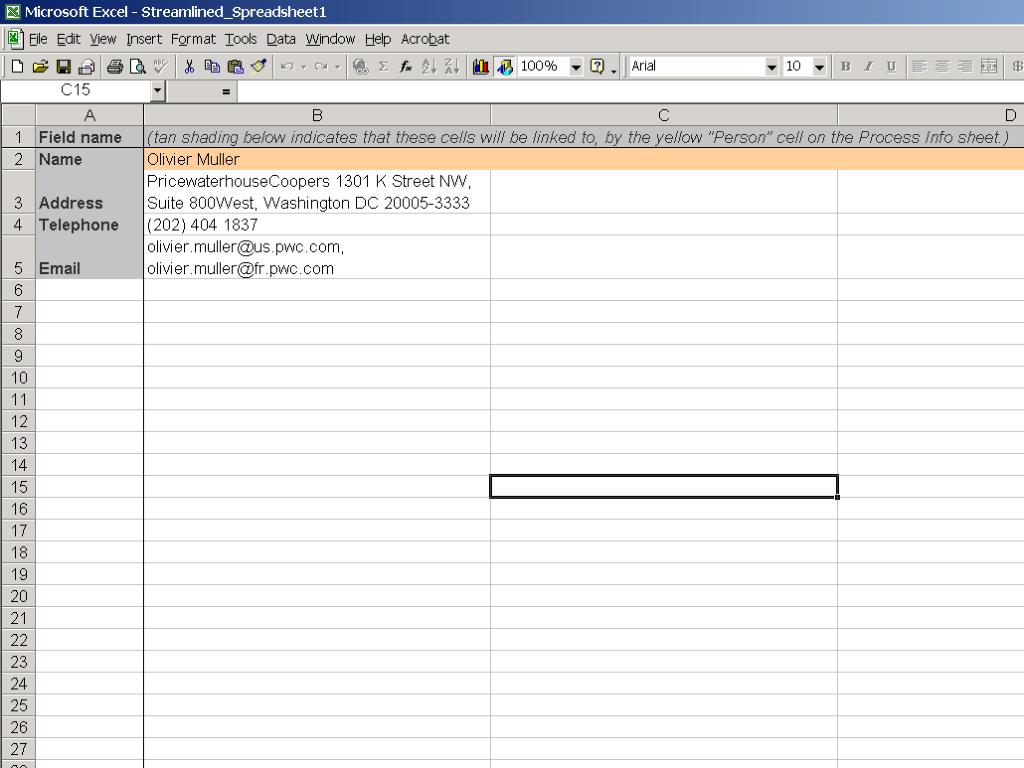Open the Format menu

pos(193,39)
